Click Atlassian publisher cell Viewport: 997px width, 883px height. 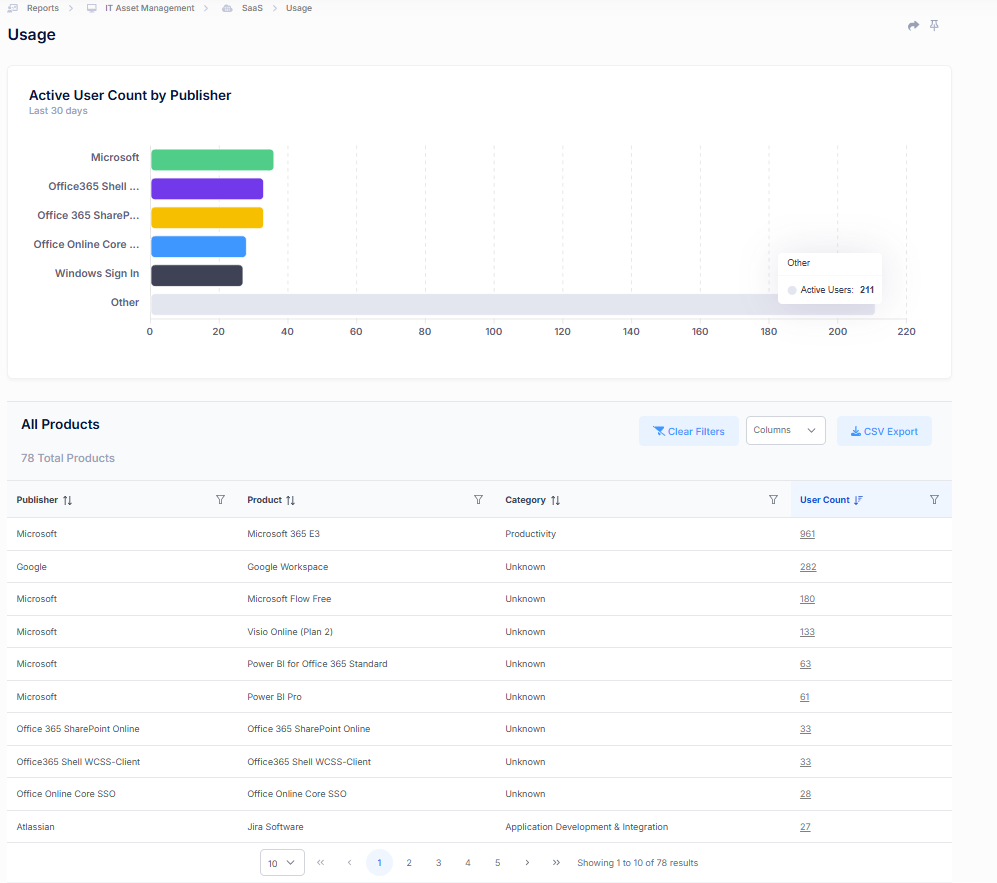(36, 827)
